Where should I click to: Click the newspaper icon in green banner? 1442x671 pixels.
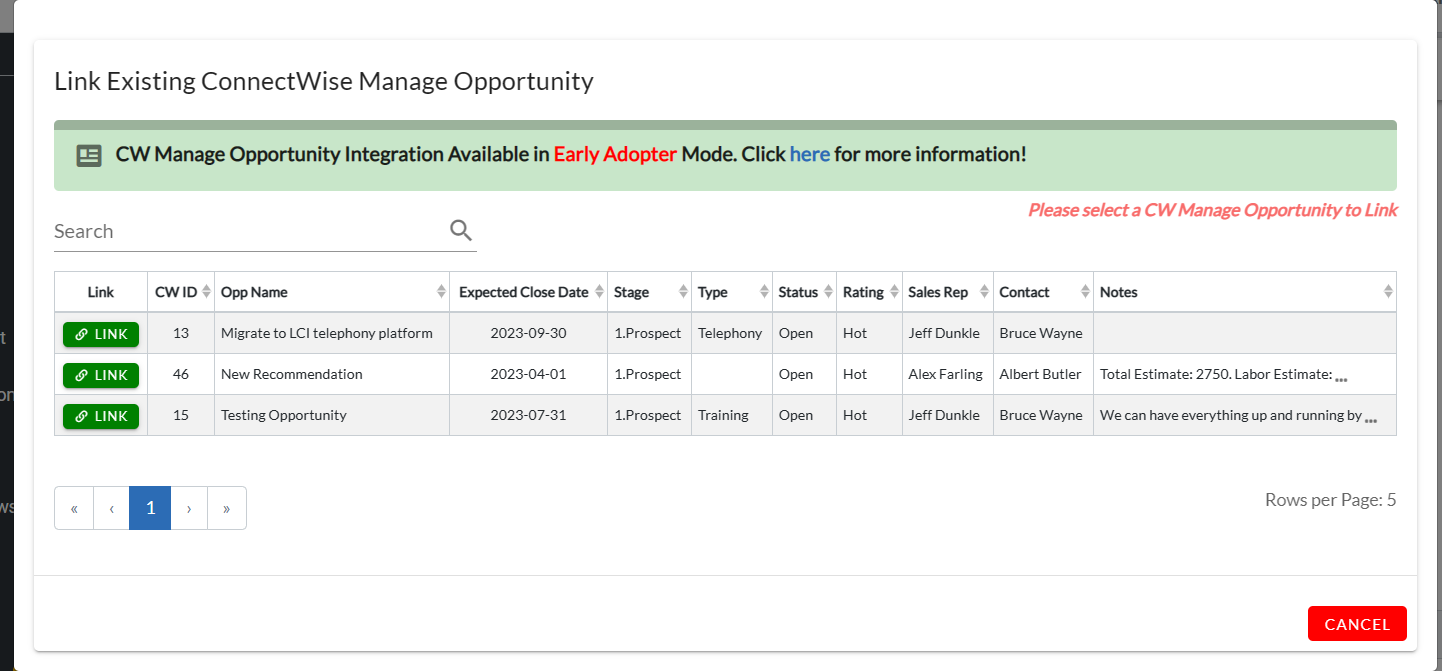pyautogui.click(x=89, y=155)
